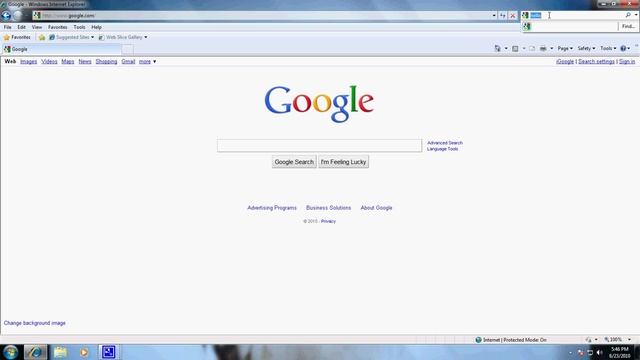Image resolution: width=640 pixels, height=360 pixels.
Task: Click the iGoogle link
Action: coord(565,62)
